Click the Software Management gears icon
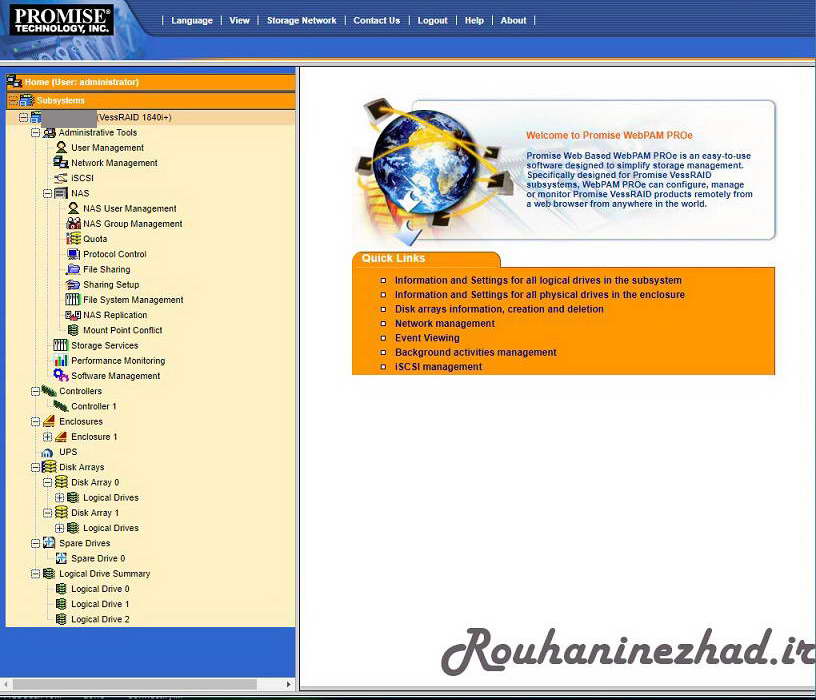The width and height of the screenshot is (816, 700). coord(61,375)
